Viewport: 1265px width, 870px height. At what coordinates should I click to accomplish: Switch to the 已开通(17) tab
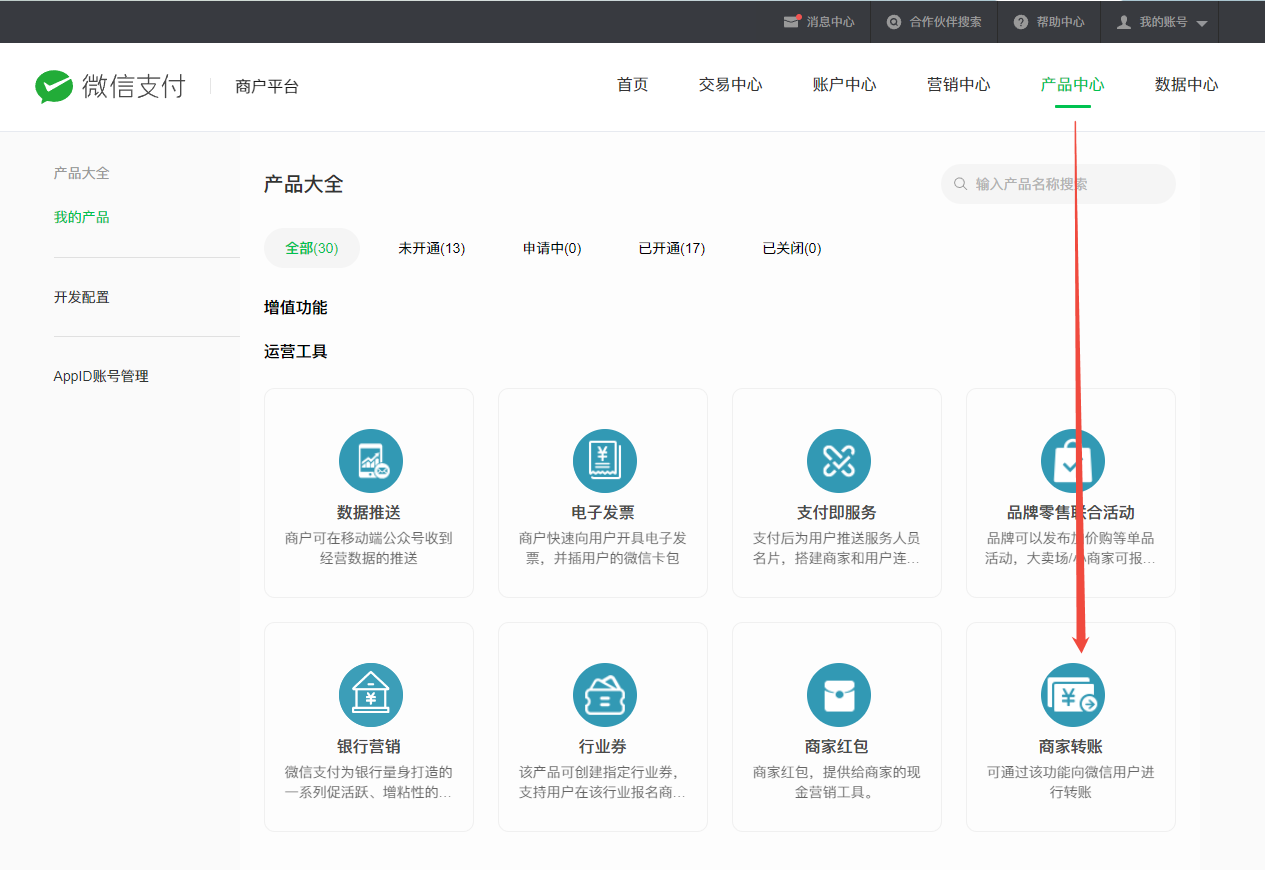click(x=672, y=248)
